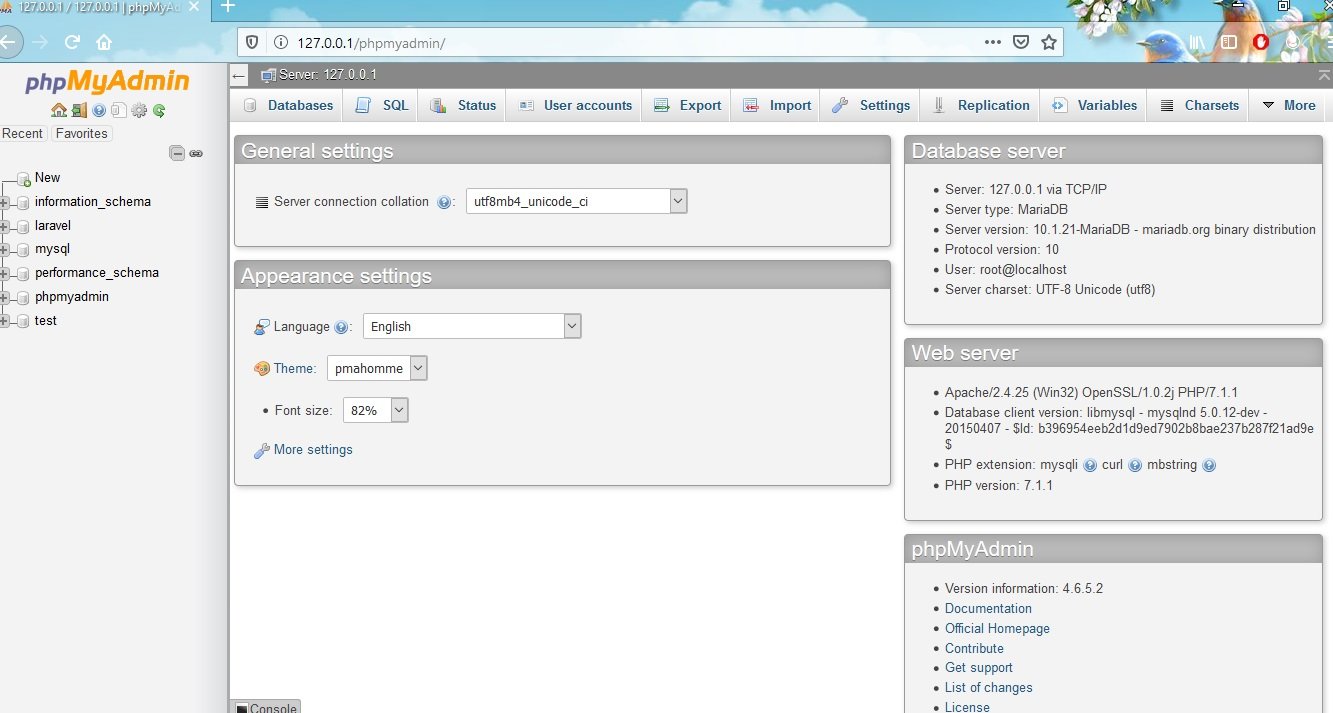Open the Theme dropdown showing pmahomme
Image resolution: width=1333 pixels, height=713 pixels.
(x=377, y=368)
